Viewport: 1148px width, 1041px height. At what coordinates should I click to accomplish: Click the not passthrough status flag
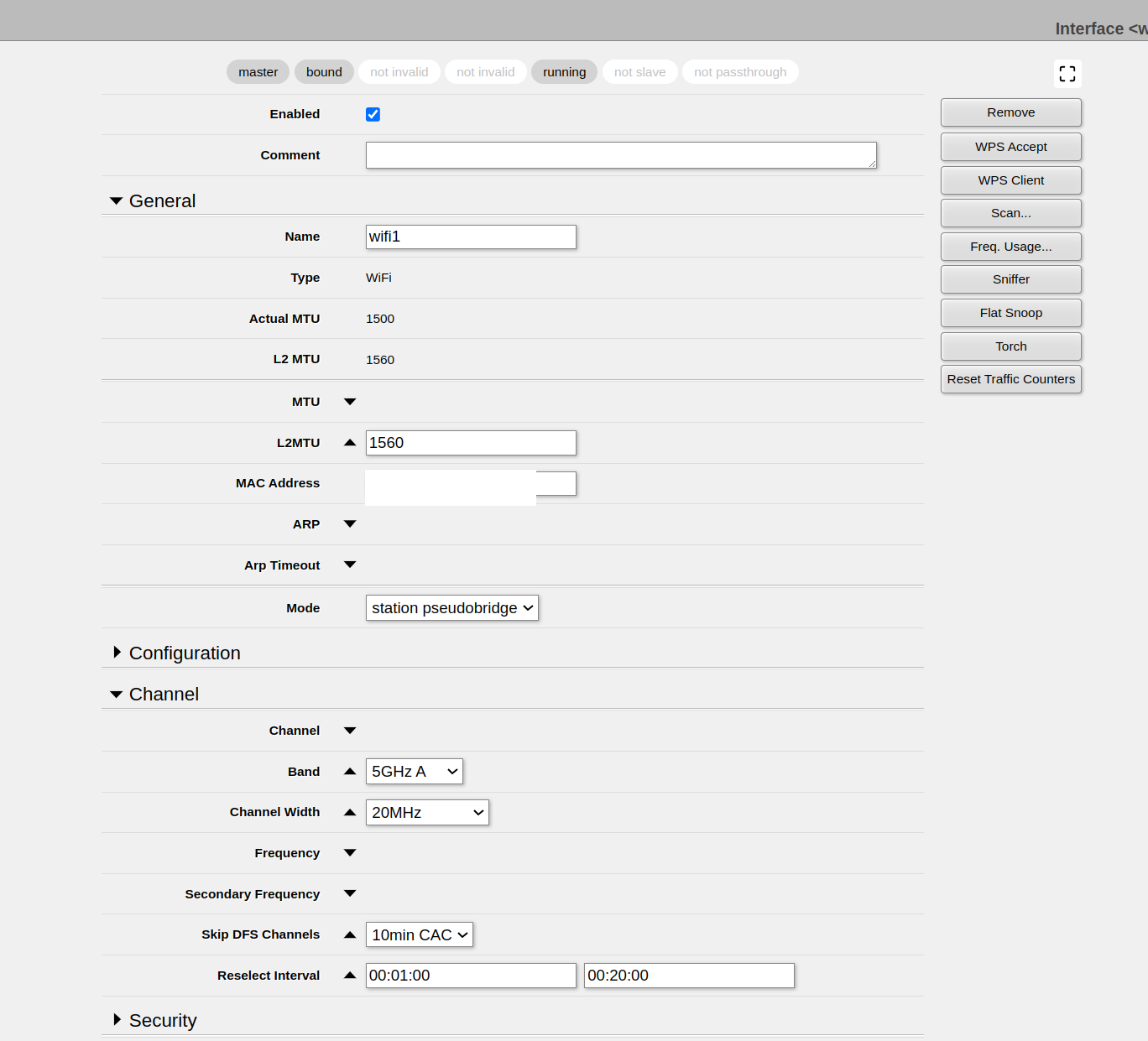(741, 72)
